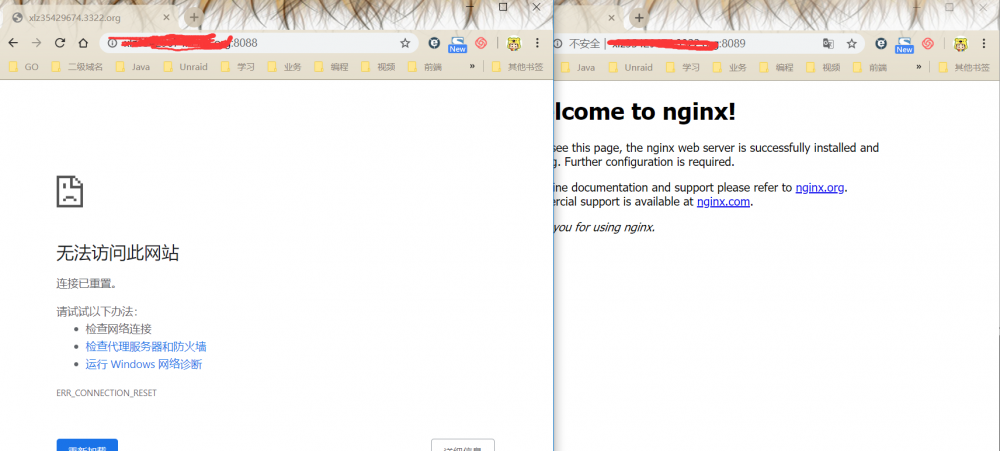Image resolution: width=1000 pixels, height=451 pixels.
Task: Click forward arrow in the left browser window
Action: pos(36,43)
